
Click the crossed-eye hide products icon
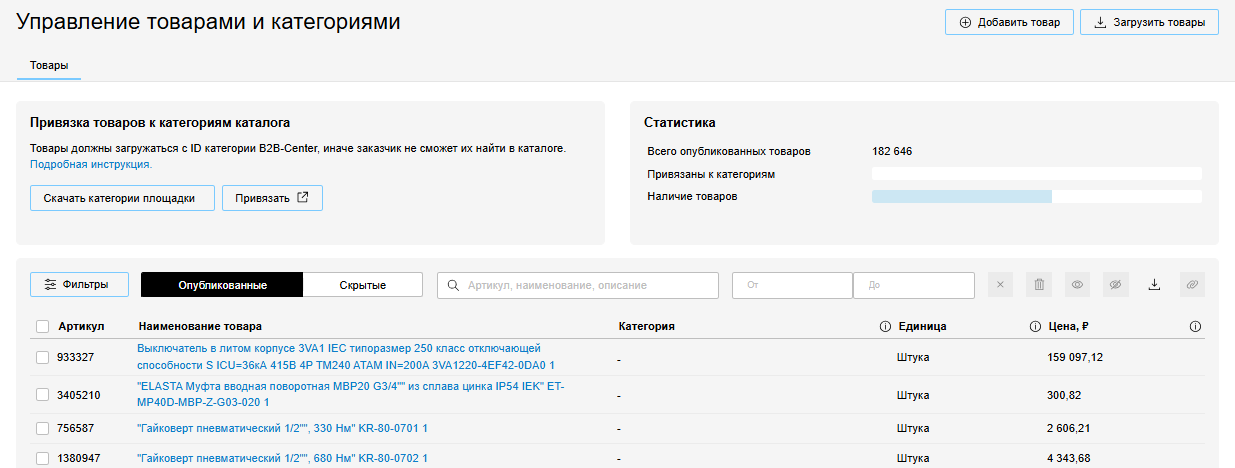click(x=1115, y=285)
